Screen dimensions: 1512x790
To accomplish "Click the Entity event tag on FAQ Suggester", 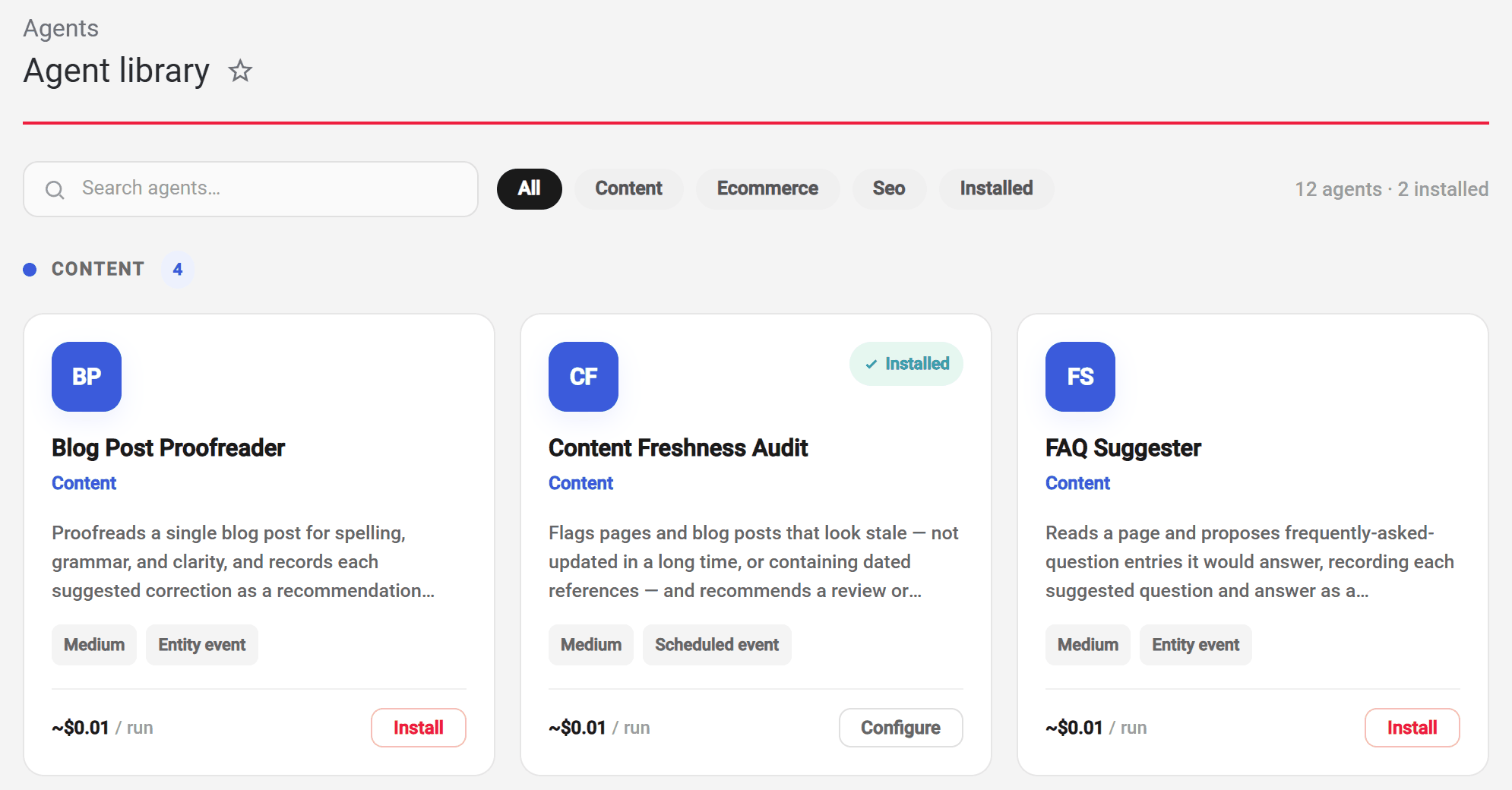I will tap(1196, 645).
